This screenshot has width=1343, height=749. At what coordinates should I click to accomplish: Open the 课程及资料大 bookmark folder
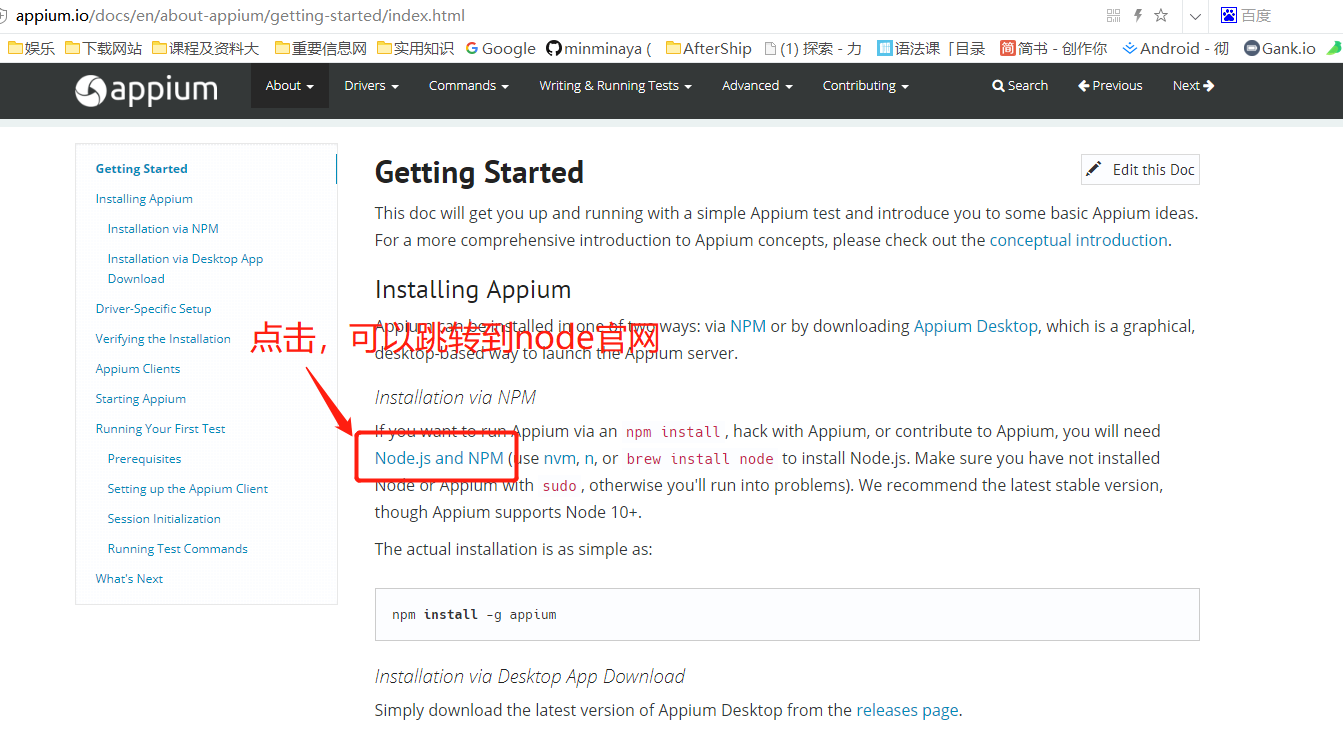point(206,48)
